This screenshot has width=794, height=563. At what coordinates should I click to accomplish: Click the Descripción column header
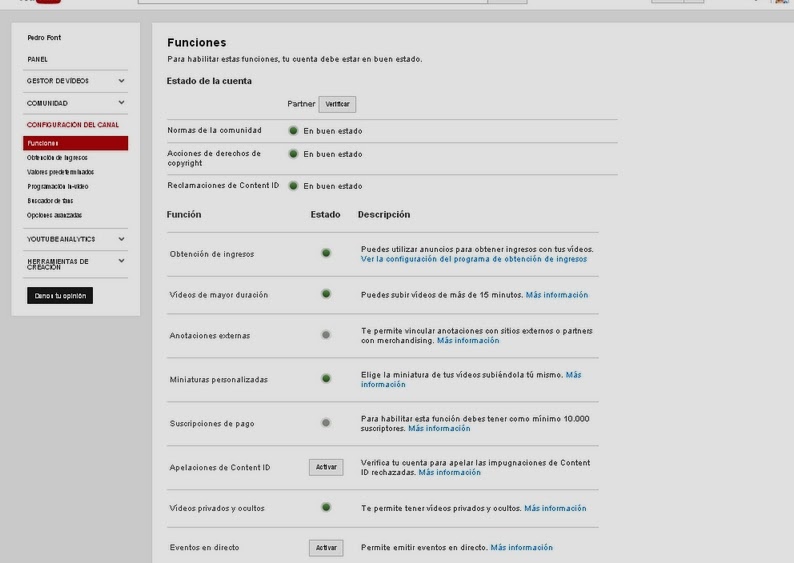pyautogui.click(x=384, y=215)
